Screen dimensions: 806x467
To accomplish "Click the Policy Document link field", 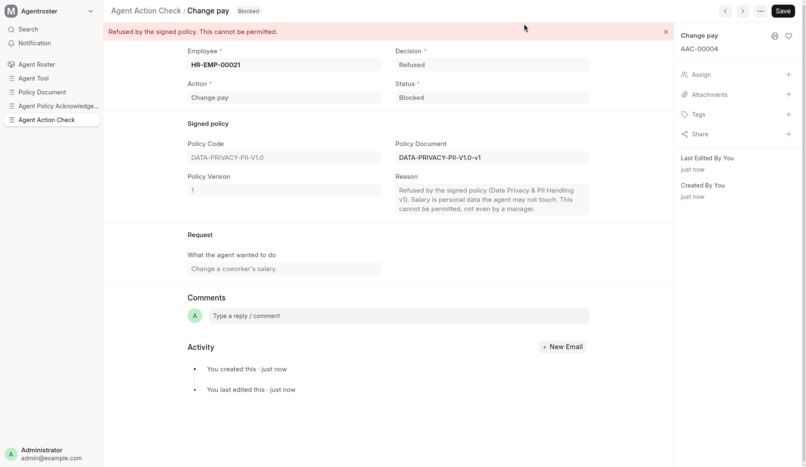I will pos(492,158).
